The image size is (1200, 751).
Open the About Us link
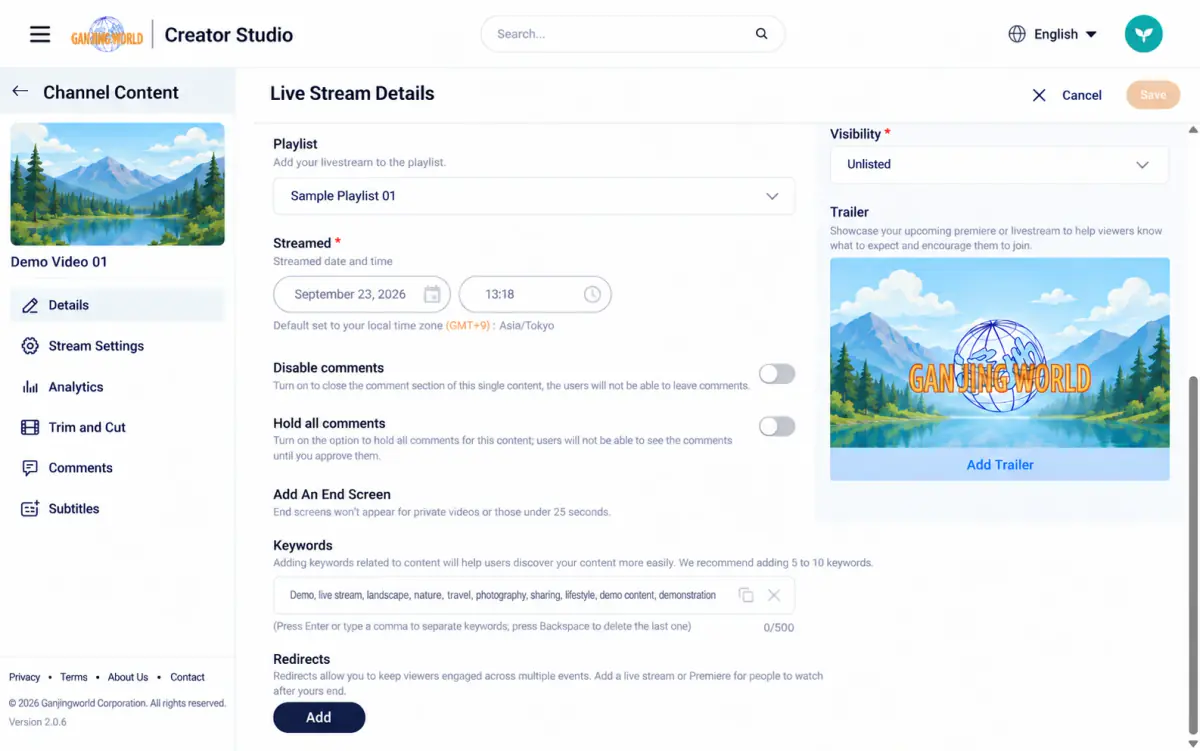(128, 677)
